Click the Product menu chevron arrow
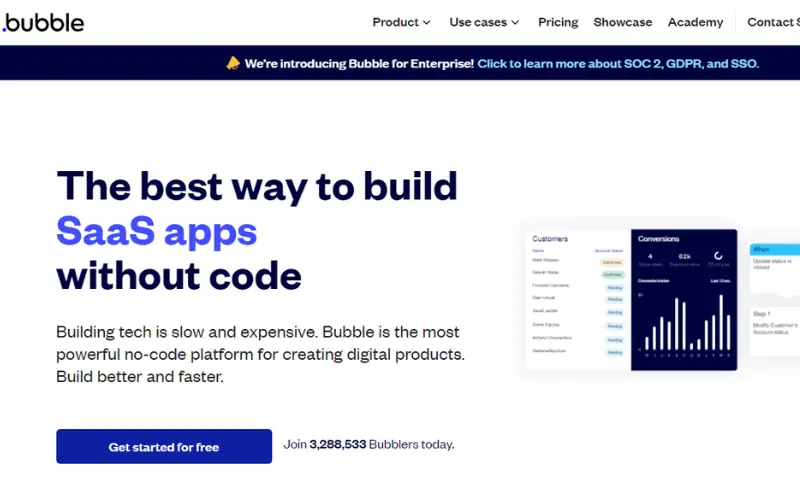The height and width of the screenshot is (500, 800). 427,23
